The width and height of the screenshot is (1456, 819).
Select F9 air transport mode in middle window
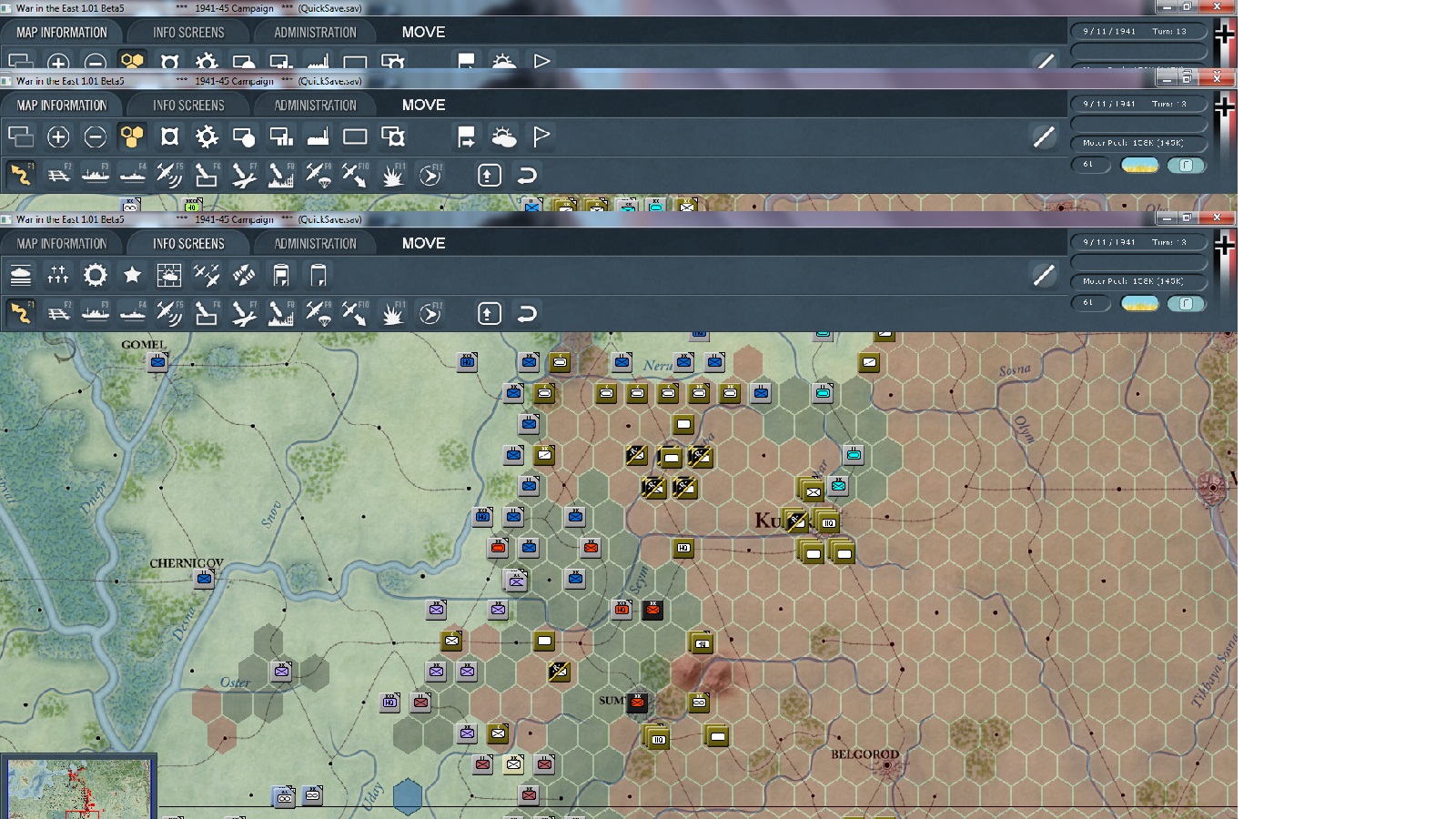(x=318, y=175)
